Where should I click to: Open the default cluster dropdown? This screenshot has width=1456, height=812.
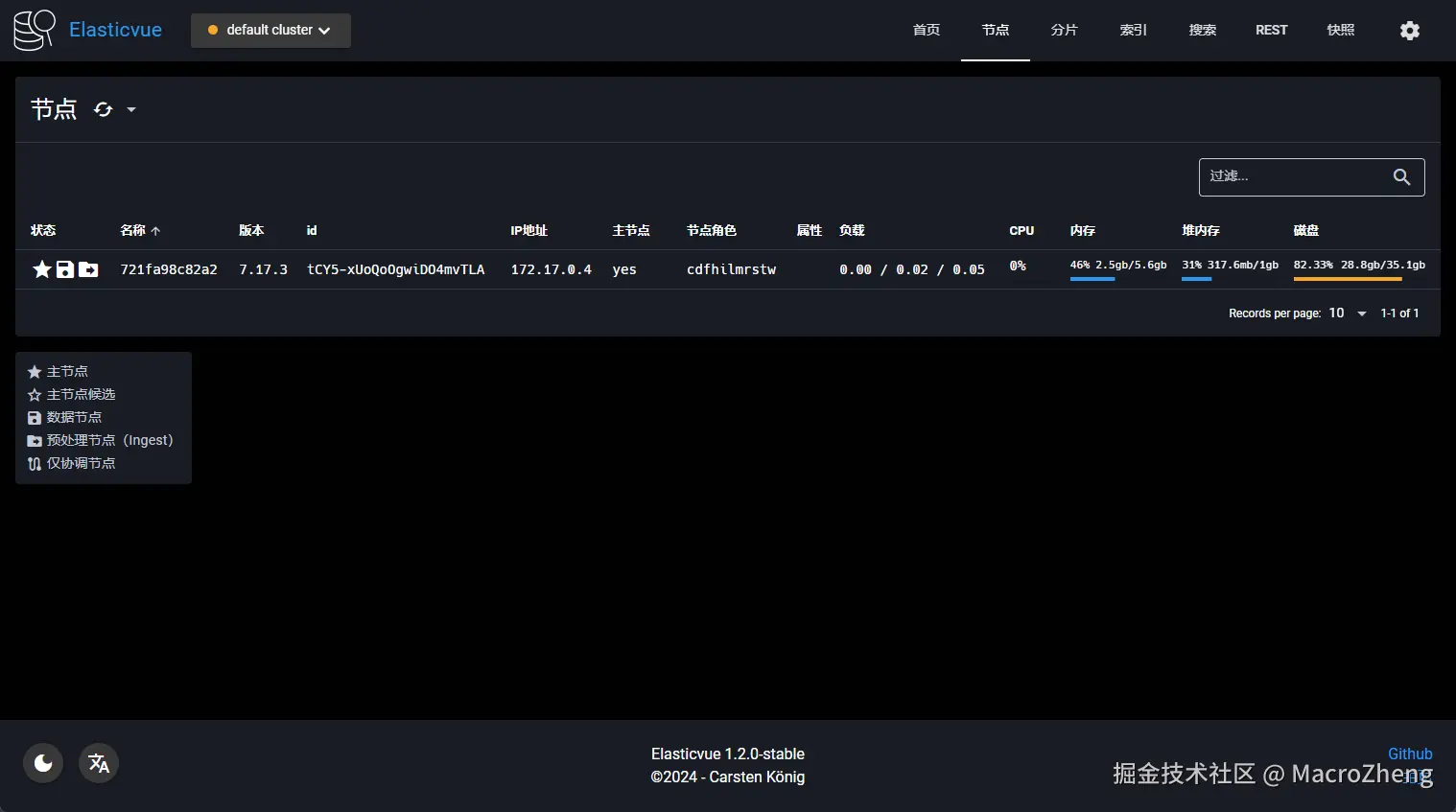pos(270,31)
